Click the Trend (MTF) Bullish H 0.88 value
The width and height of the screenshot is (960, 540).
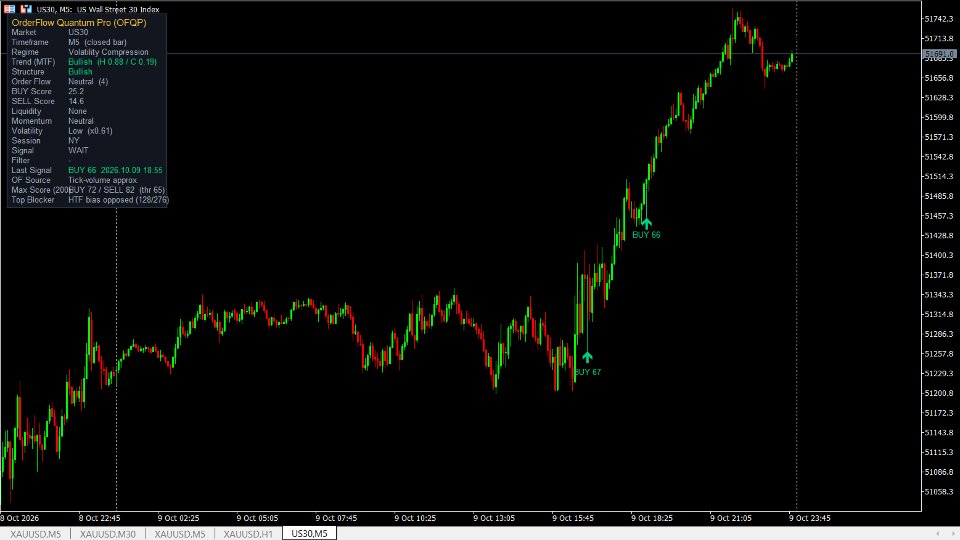(112, 62)
